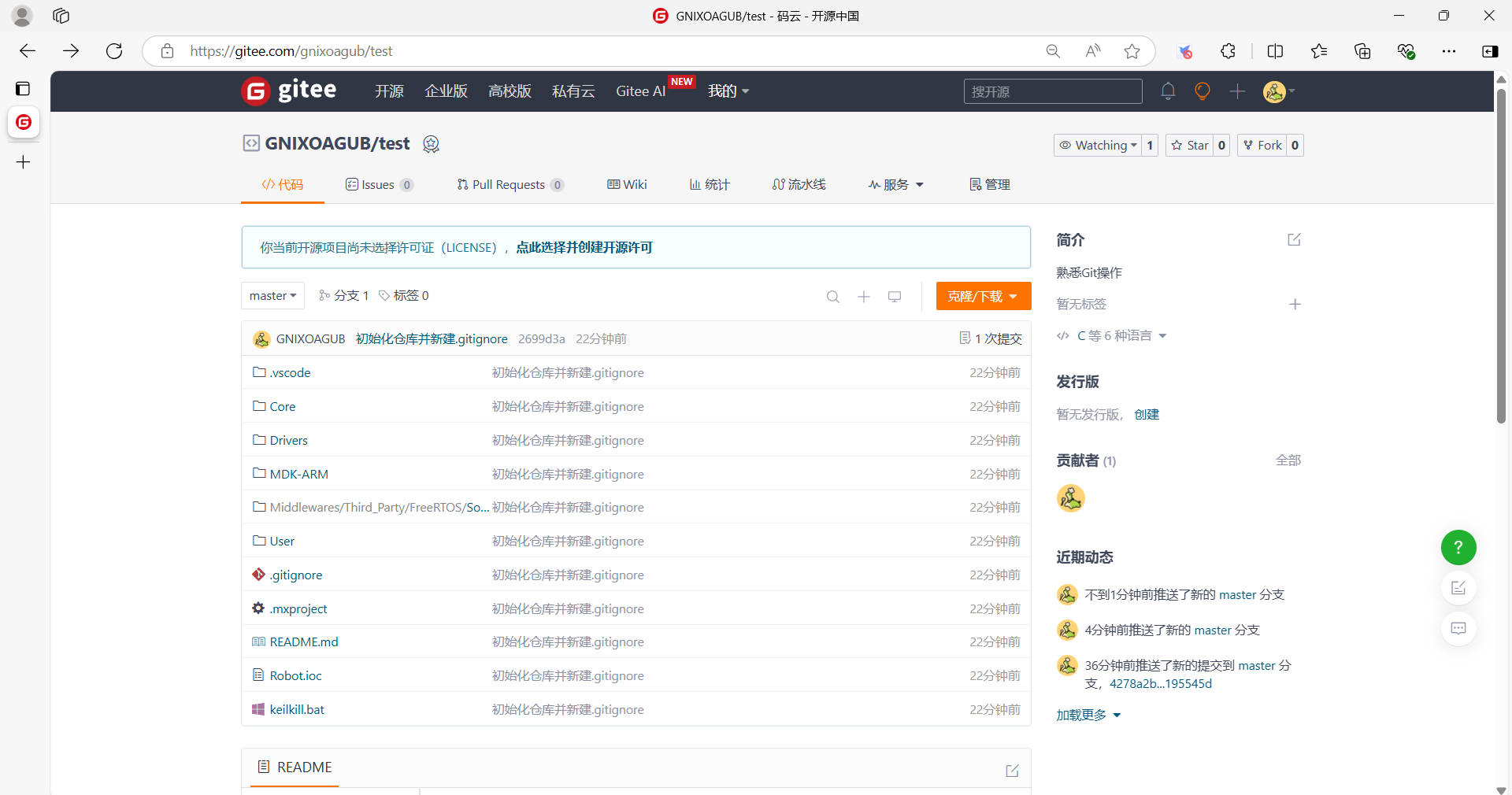Switch to the Issues tab

click(379, 184)
